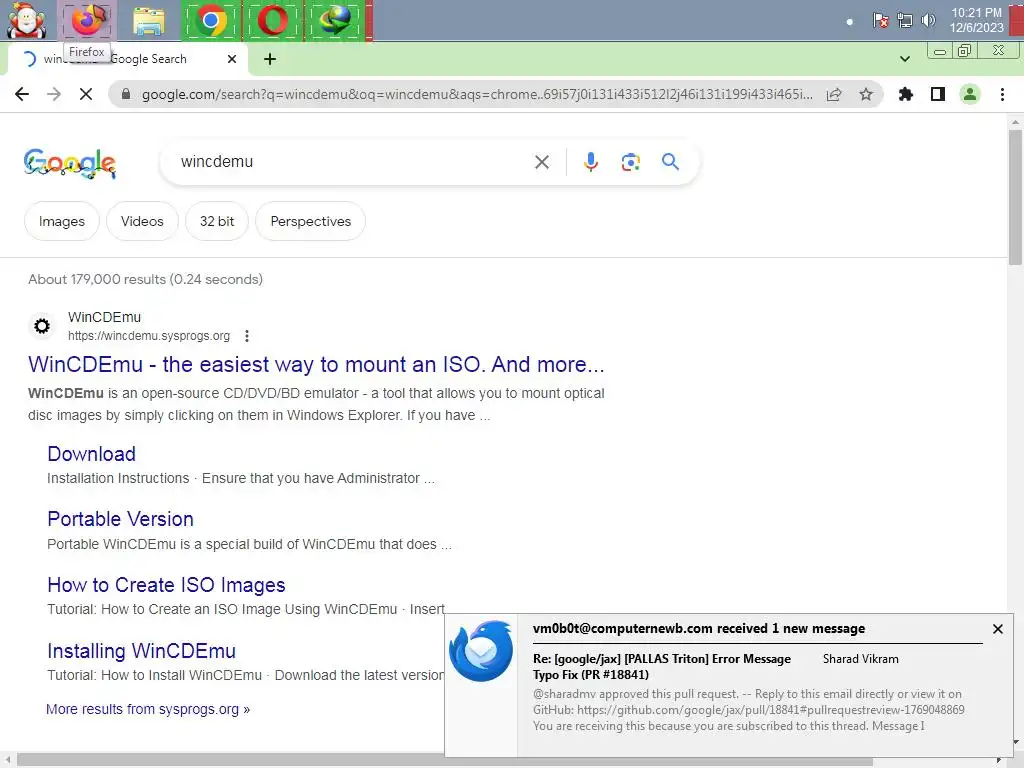
Task: Close the Google Search tab
Action: click(232, 59)
